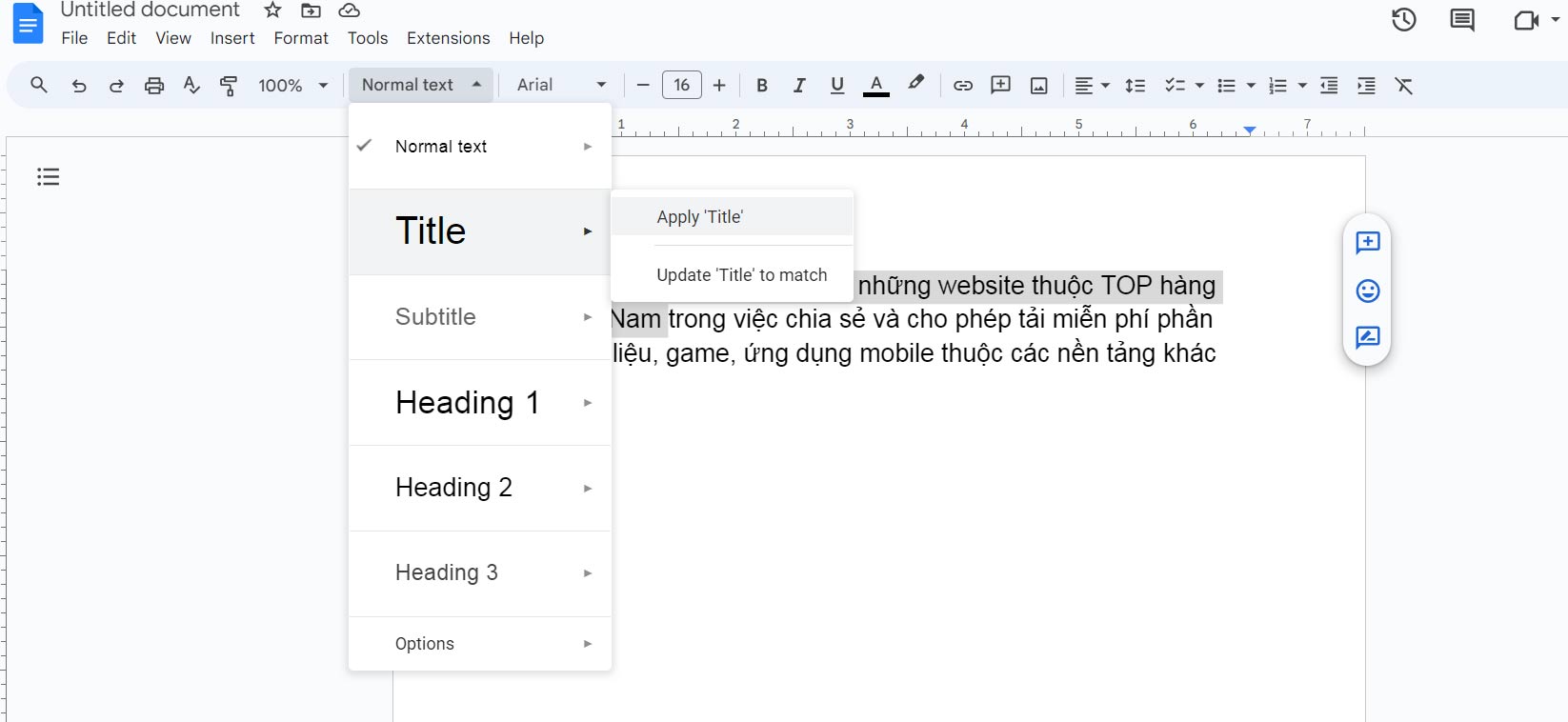1568x722 pixels.
Task: Select the Heading 2 style
Action: pyautogui.click(x=480, y=488)
